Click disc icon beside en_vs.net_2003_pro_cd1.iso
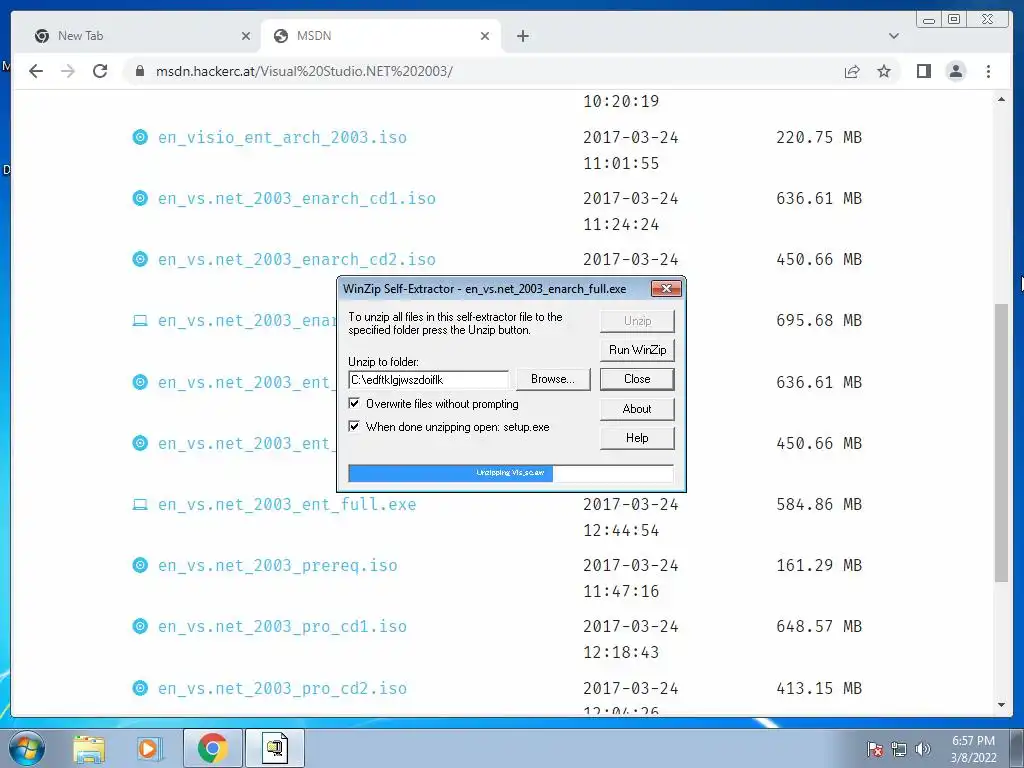Screen dimensions: 1024x768 tap(140, 626)
